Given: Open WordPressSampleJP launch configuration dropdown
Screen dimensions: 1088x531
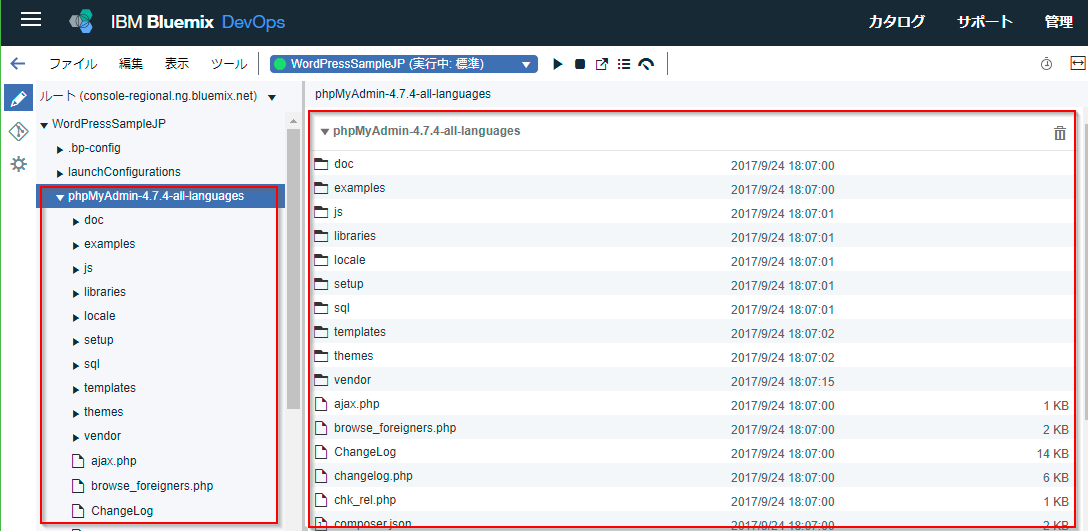Looking at the screenshot, I should 404,64.
